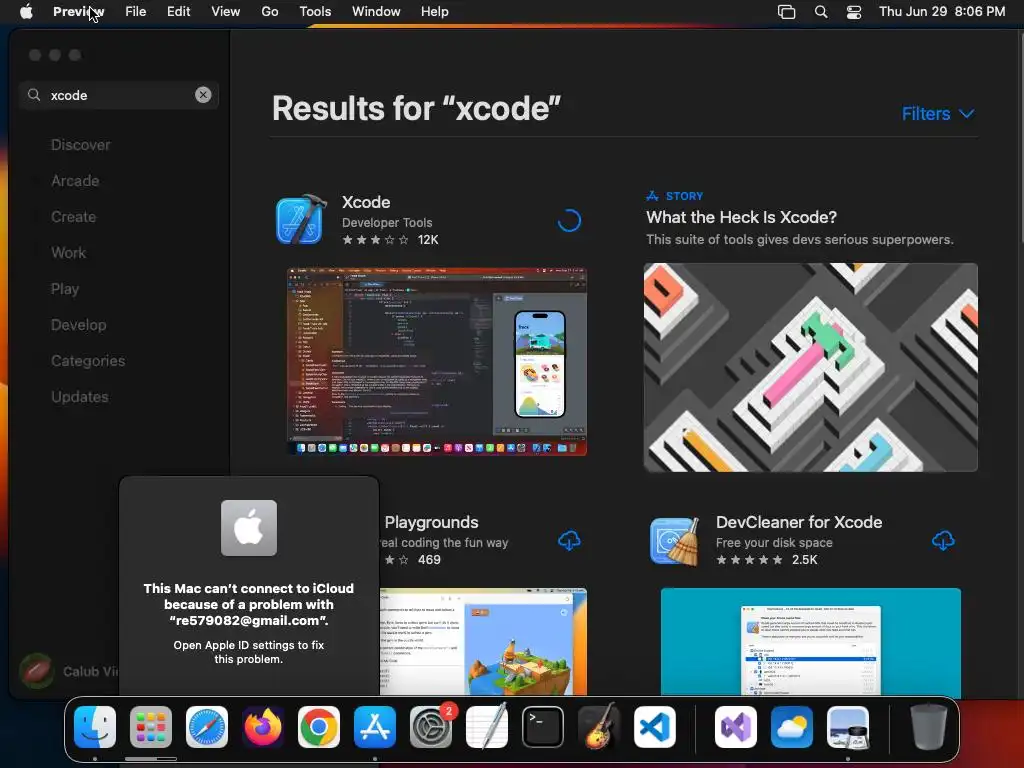This screenshot has width=1024, height=768.
Task: Launch Safari from the Dock
Action: click(207, 727)
